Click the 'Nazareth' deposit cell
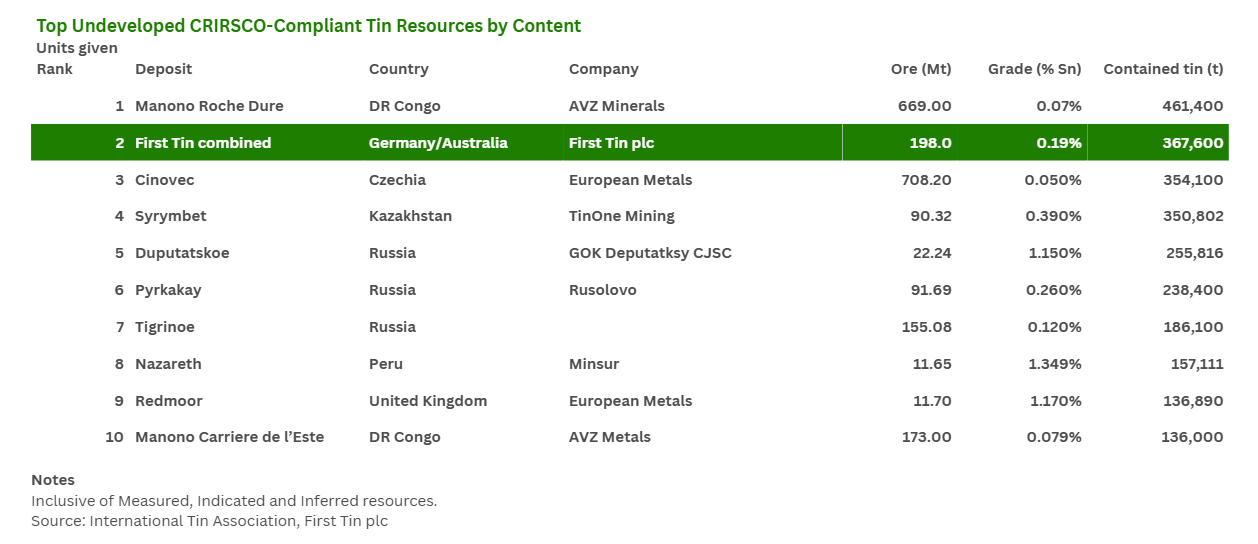The width and height of the screenshot is (1258, 544). (169, 364)
